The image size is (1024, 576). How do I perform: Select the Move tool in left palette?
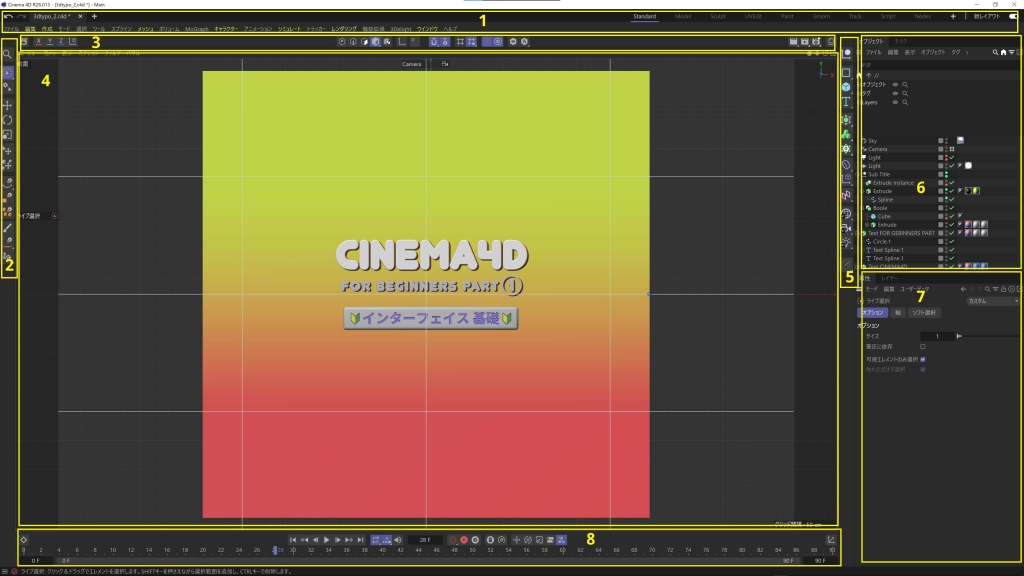pos(8,105)
